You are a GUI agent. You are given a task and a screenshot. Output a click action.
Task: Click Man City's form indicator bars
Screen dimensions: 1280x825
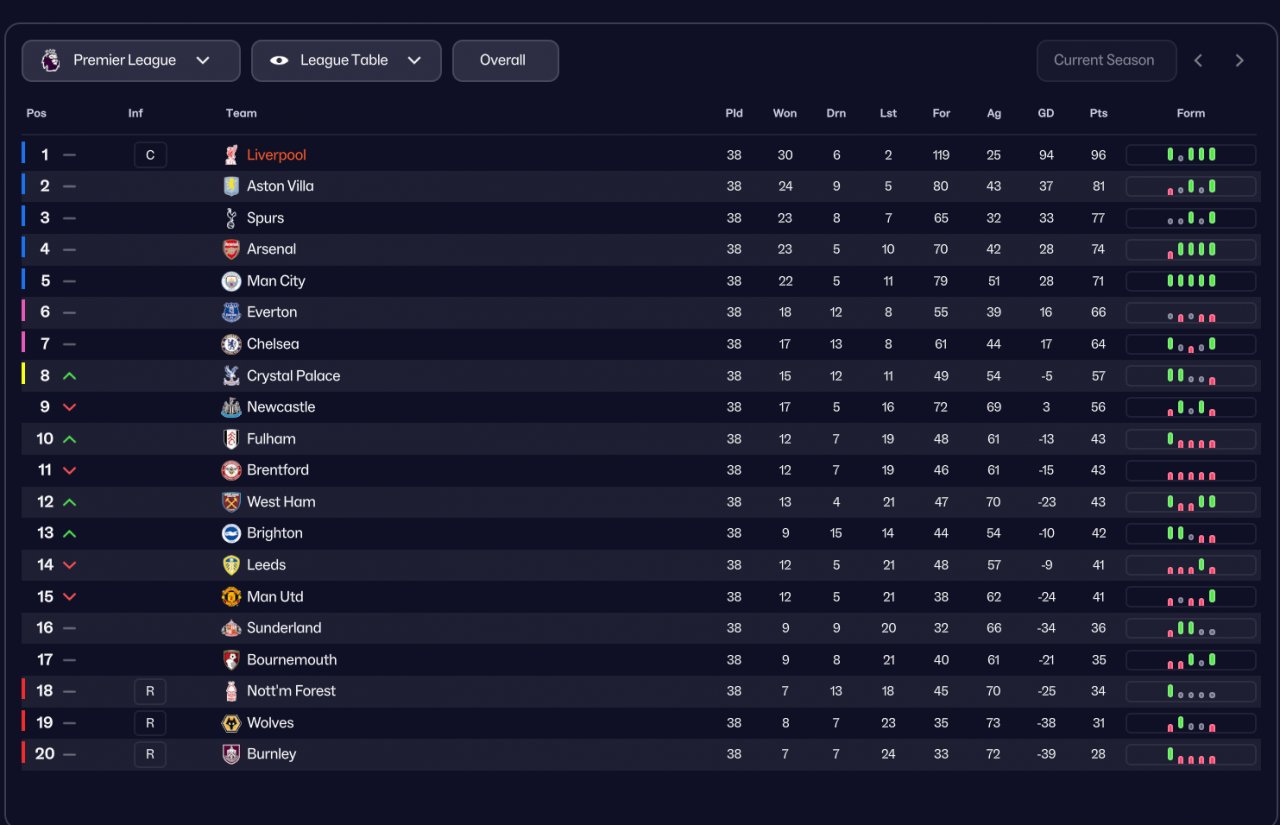[x=1191, y=281]
